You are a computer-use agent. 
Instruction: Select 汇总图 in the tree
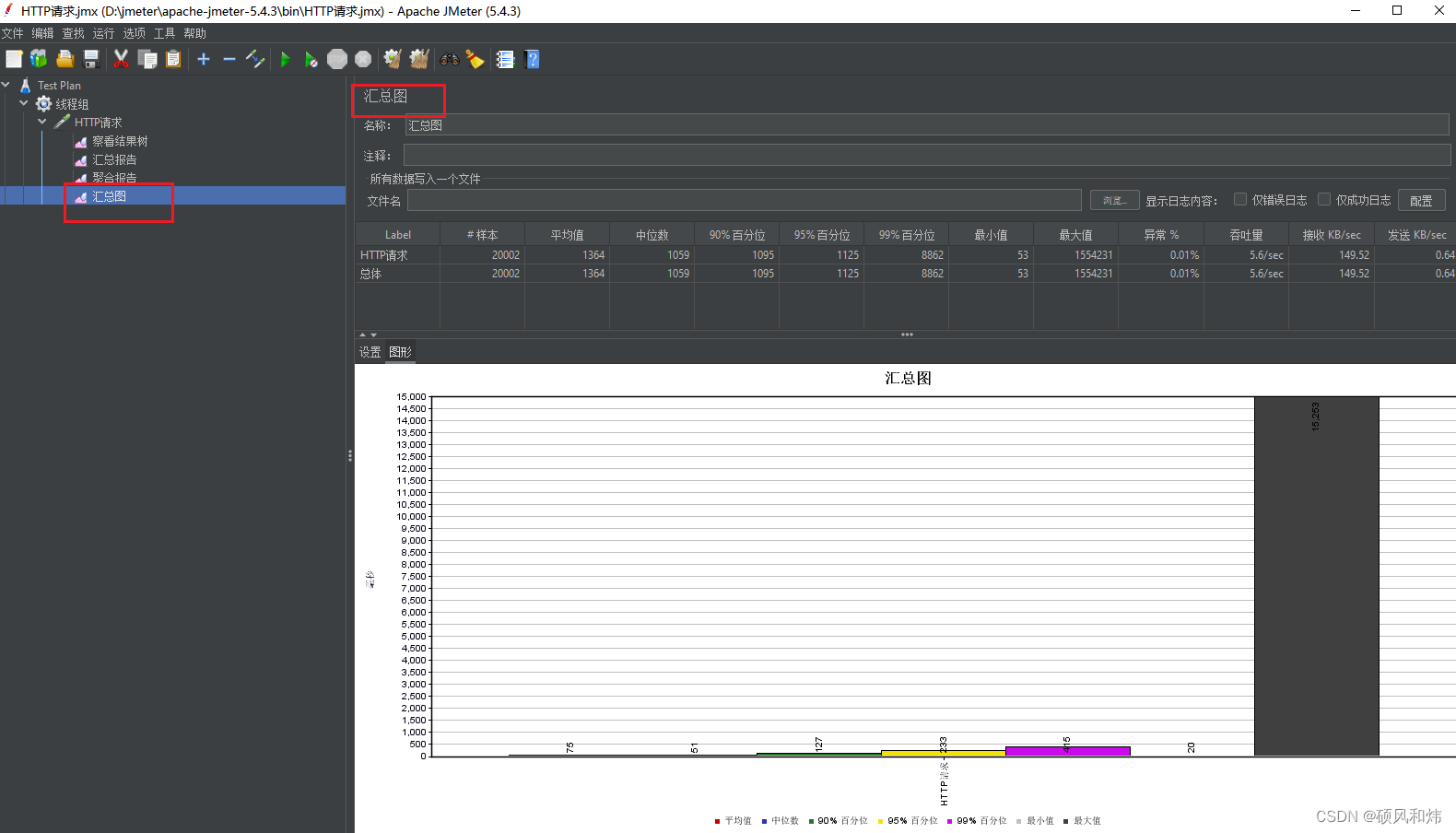(x=109, y=196)
